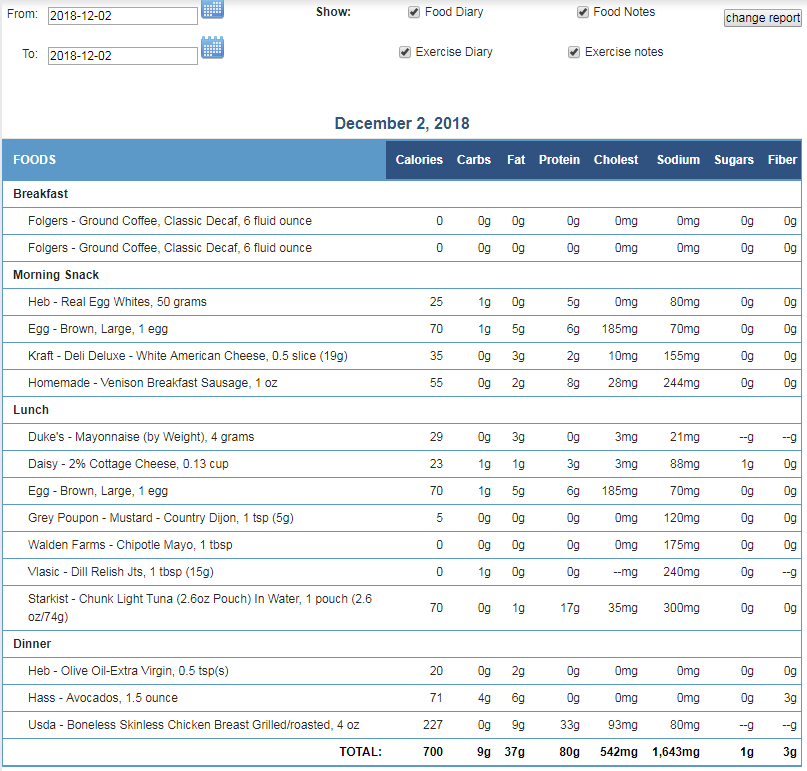The height and width of the screenshot is (771, 807).
Task: Click the avocado fiber value 3g
Action: 790,698
